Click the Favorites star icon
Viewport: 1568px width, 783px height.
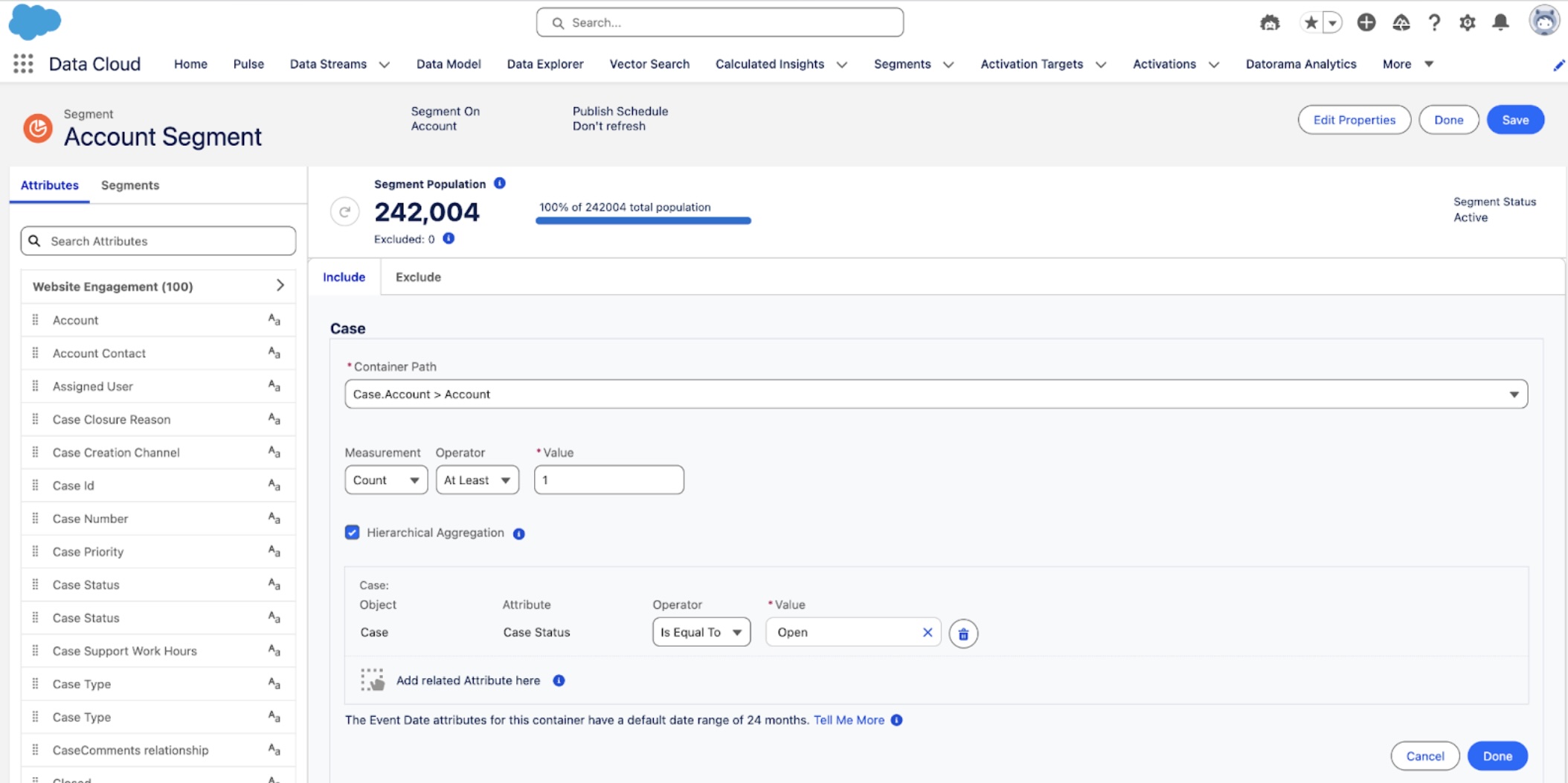[x=1311, y=23]
